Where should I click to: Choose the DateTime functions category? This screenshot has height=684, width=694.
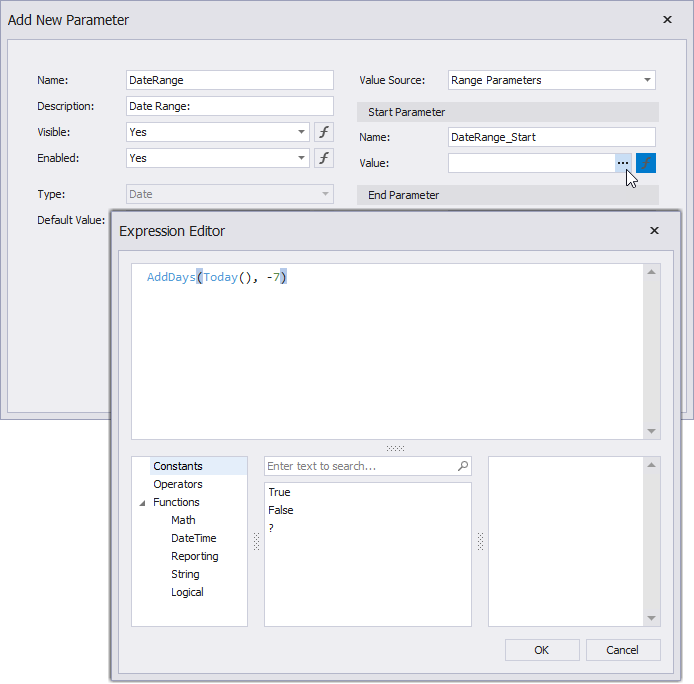point(193,538)
